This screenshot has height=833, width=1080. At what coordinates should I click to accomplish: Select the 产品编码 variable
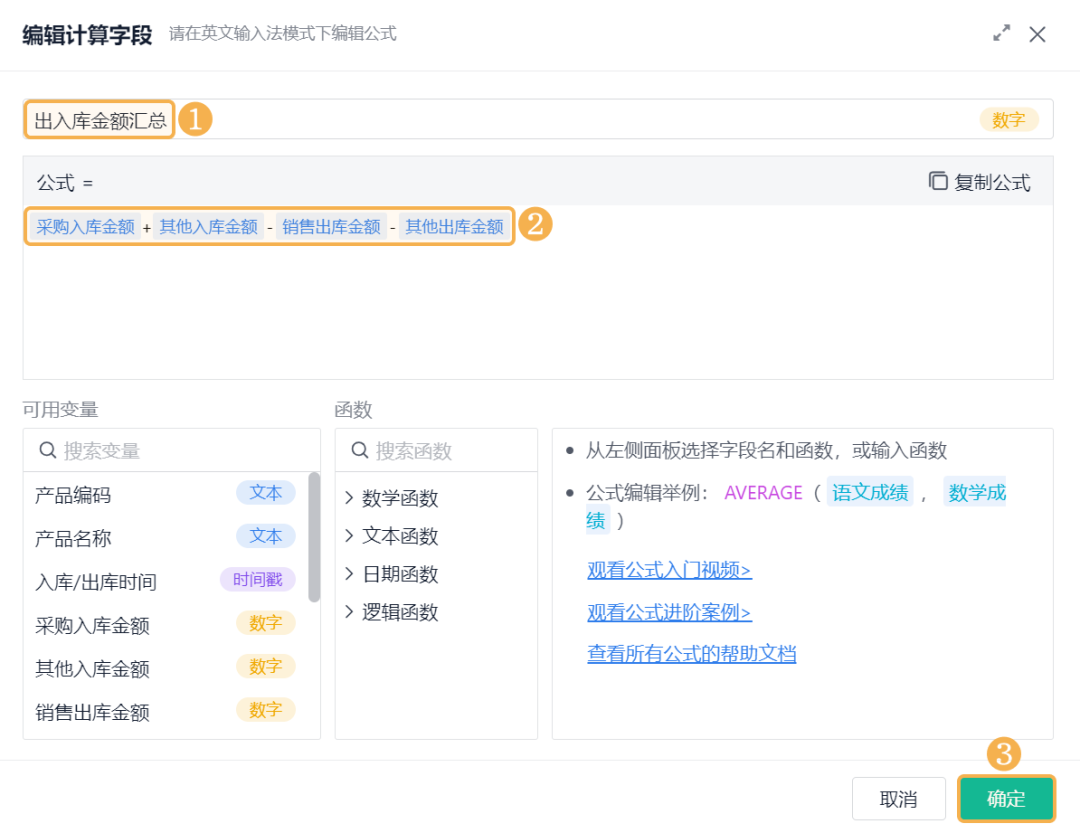tap(165, 494)
